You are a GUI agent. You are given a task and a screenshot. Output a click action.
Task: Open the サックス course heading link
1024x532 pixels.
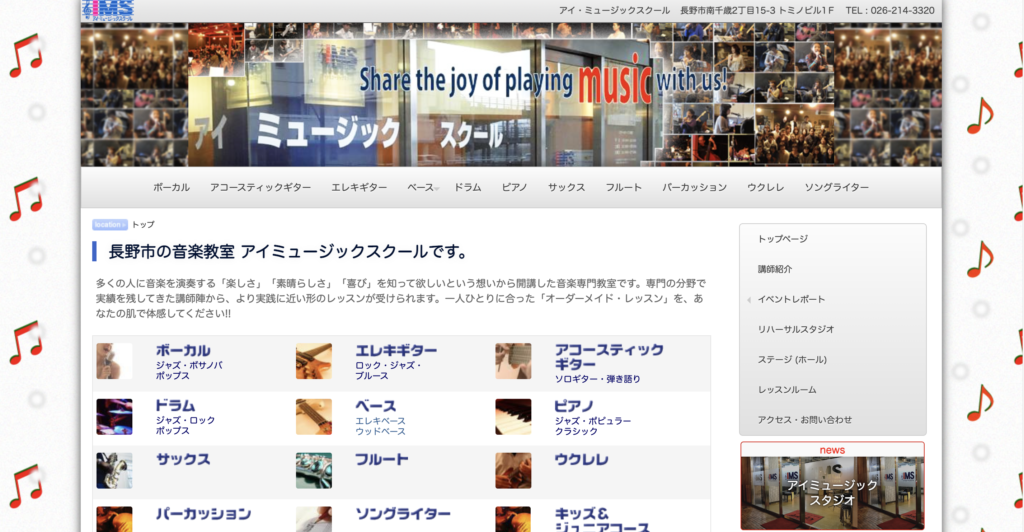(183, 460)
